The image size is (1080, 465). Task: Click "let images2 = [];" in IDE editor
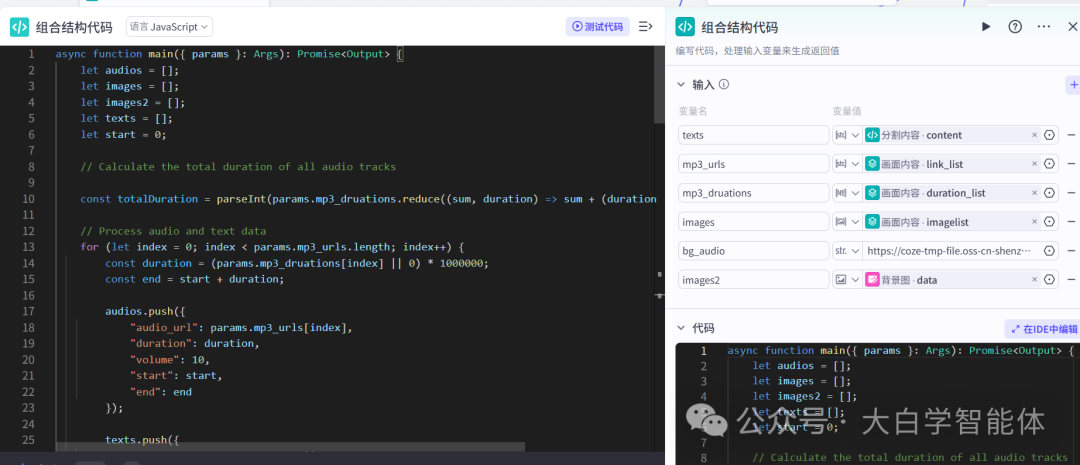[x=132, y=103]
